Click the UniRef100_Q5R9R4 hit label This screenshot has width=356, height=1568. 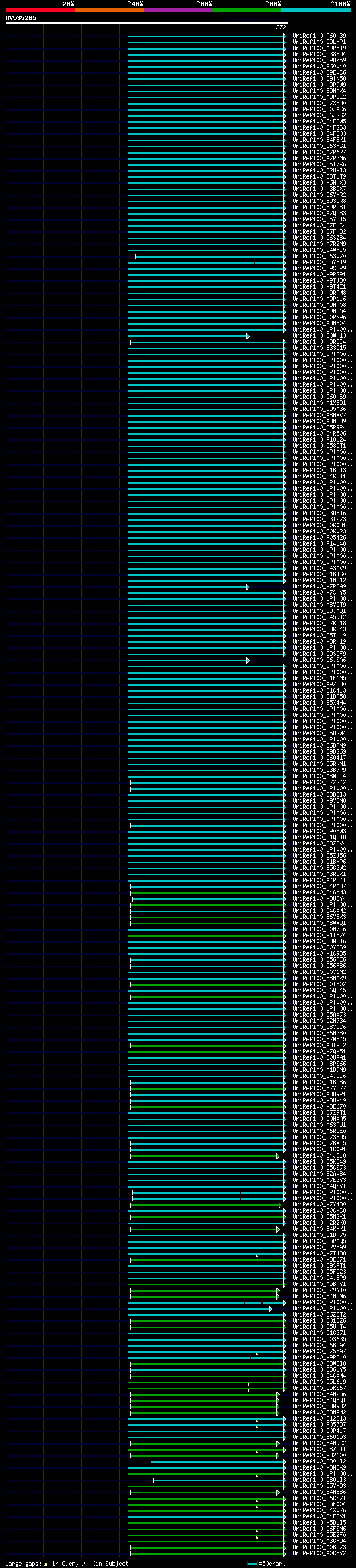click(319, 427)
